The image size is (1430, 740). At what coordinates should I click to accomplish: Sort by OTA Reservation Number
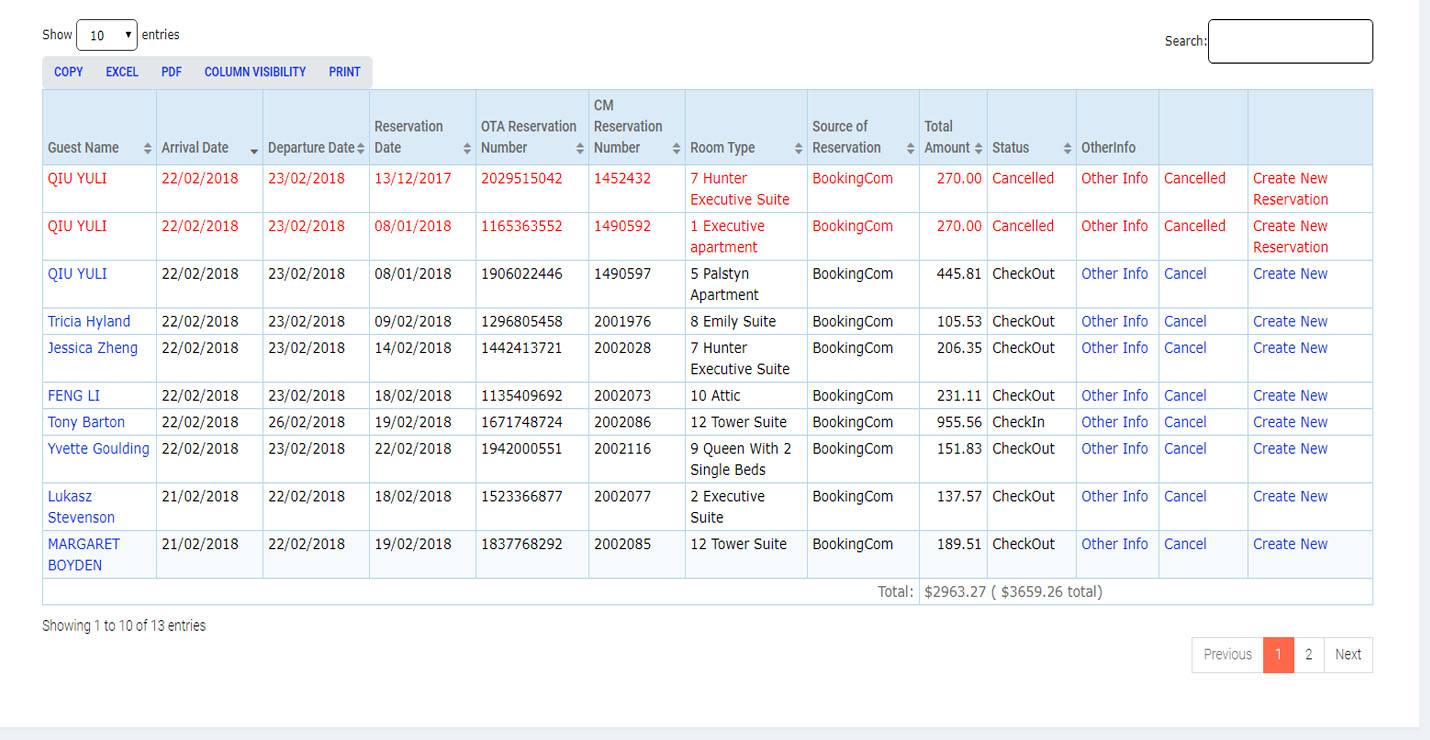(x=580, y=148)
